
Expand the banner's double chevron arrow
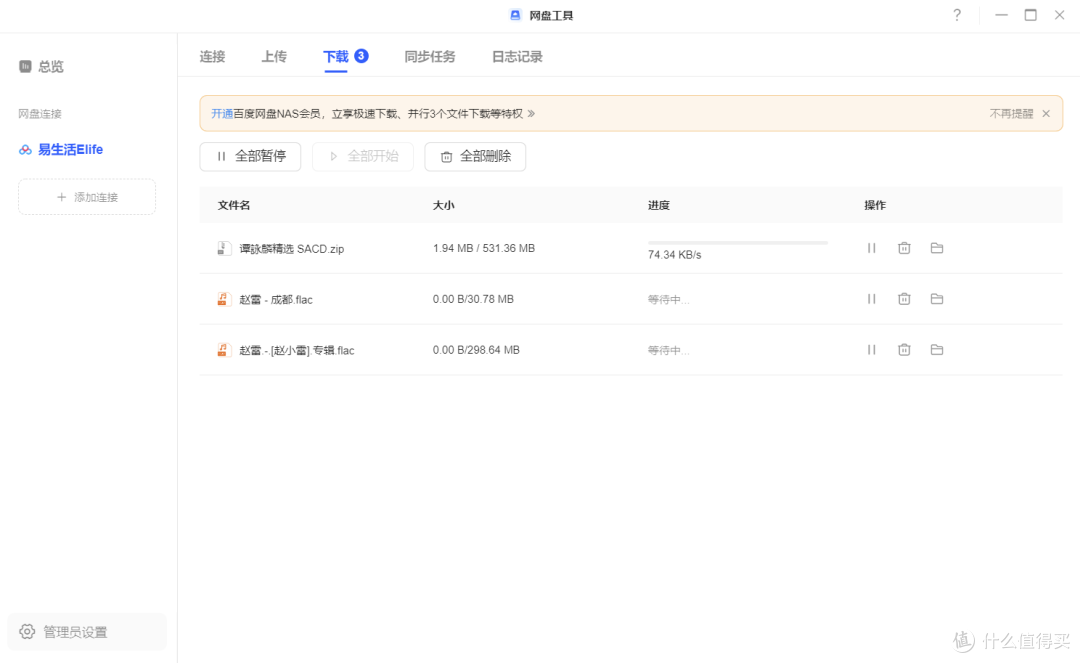coord(531,114)
